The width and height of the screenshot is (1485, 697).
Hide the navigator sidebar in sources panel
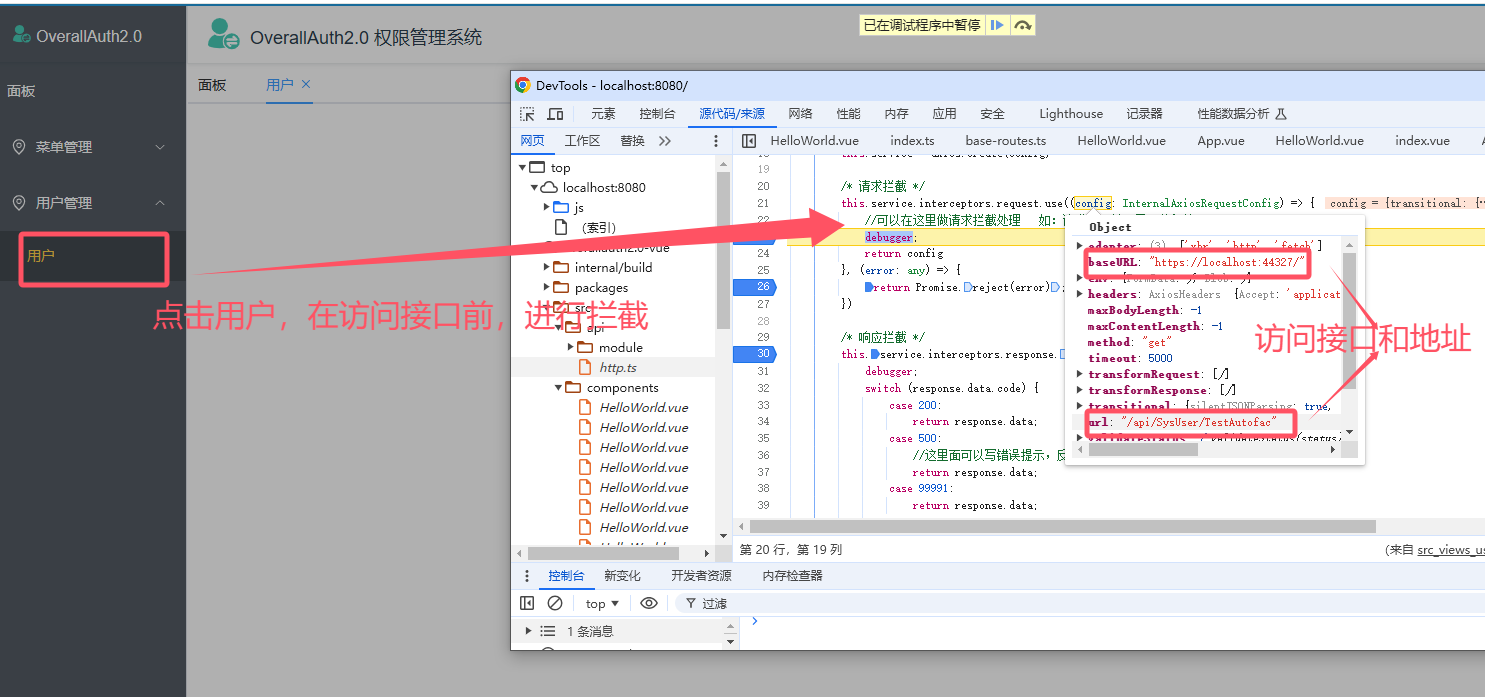coord(748,141)
